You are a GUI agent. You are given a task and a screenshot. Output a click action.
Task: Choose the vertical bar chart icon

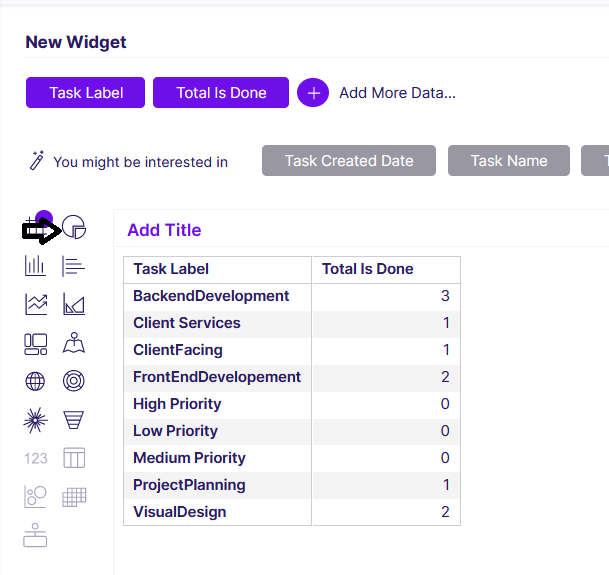coord(35,266)
